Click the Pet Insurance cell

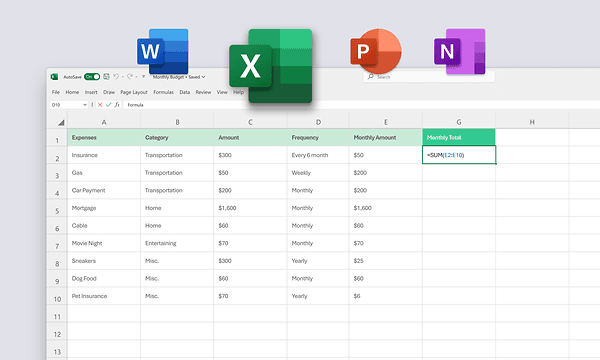[104, 296]
